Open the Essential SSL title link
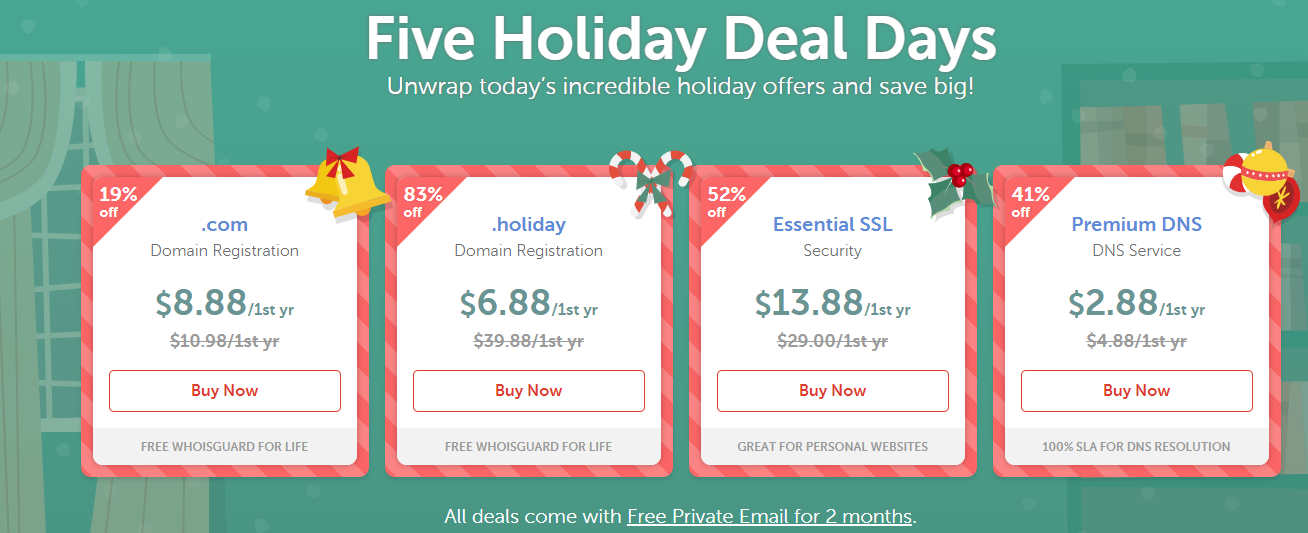Viewport: 1308px width, 533px height. tap(833, 224)
